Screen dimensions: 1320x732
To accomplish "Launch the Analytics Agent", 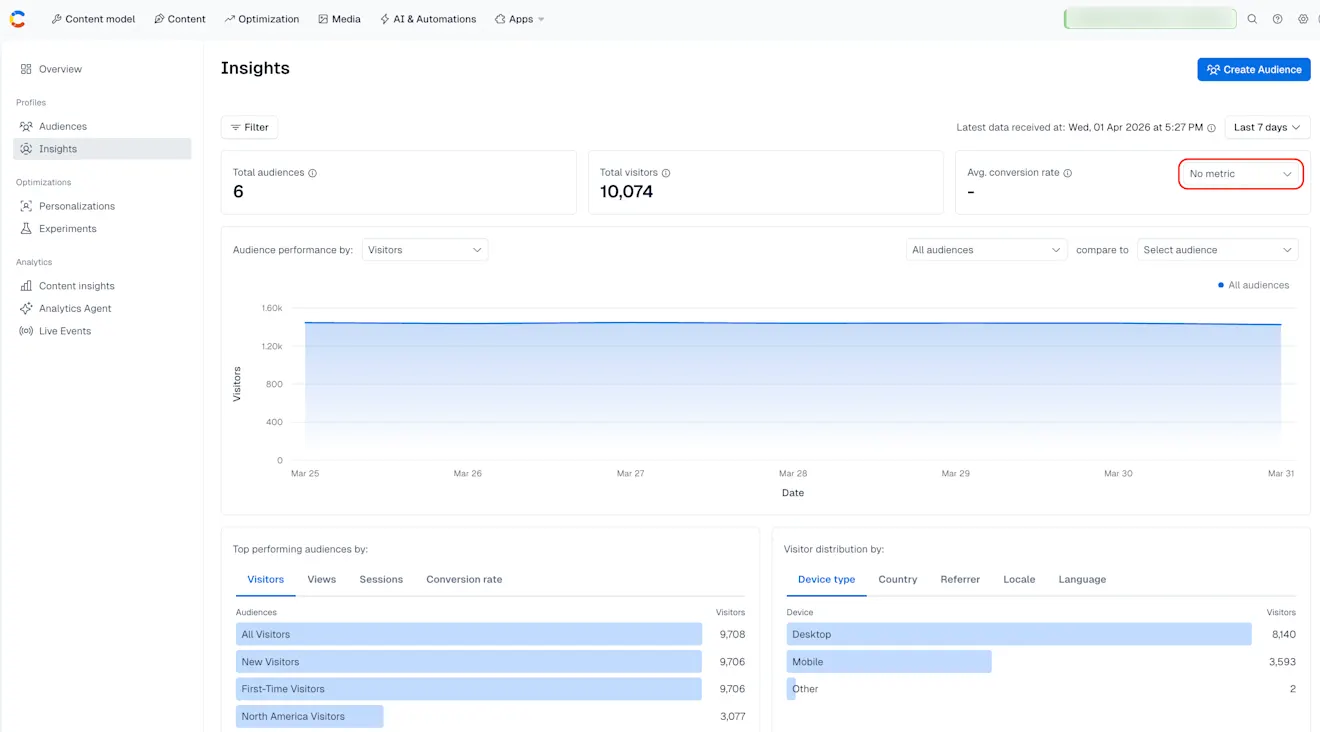I will click(74, 308).
